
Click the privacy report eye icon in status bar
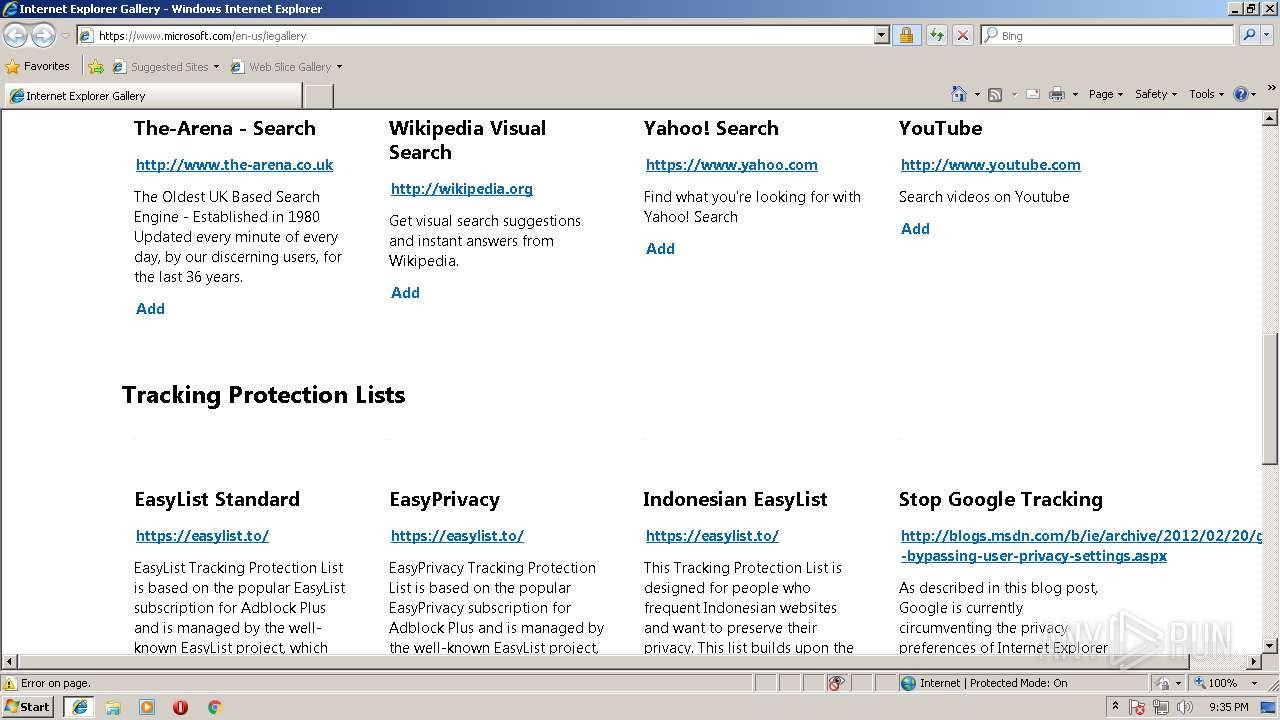[x=836, y=683]
